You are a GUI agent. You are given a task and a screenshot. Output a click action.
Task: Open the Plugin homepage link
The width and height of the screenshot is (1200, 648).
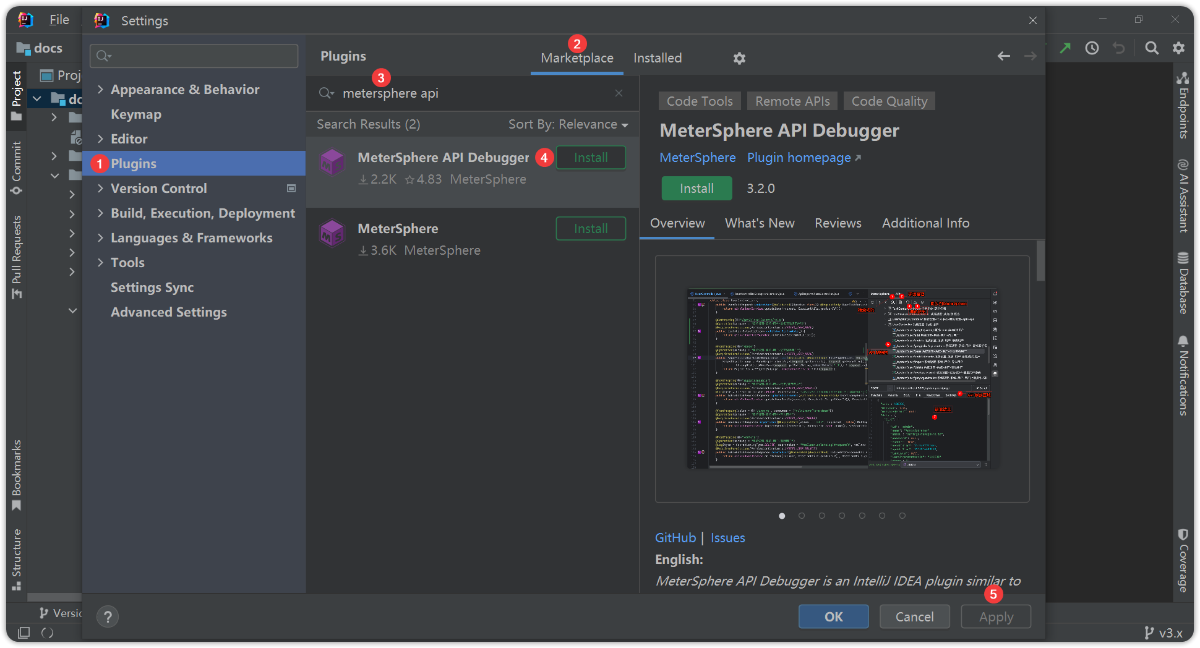[x=803, y=157]
